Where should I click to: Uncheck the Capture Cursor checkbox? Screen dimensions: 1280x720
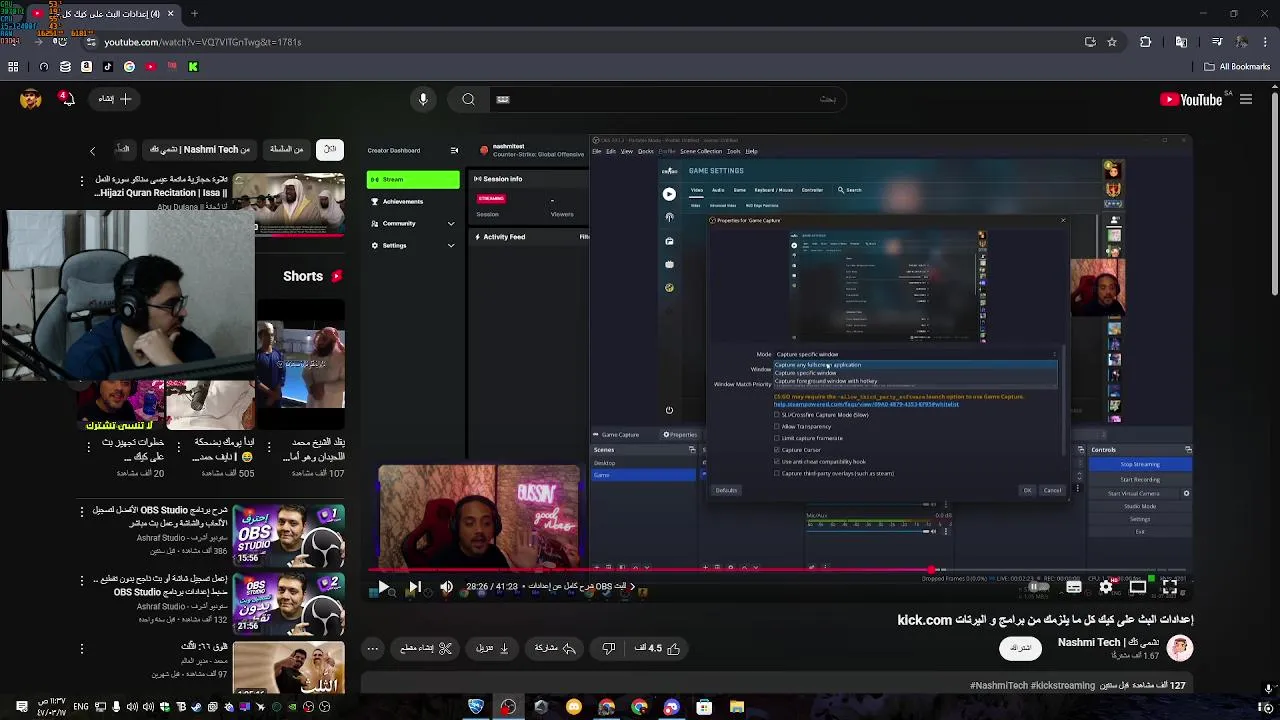(x=777, y=450)
